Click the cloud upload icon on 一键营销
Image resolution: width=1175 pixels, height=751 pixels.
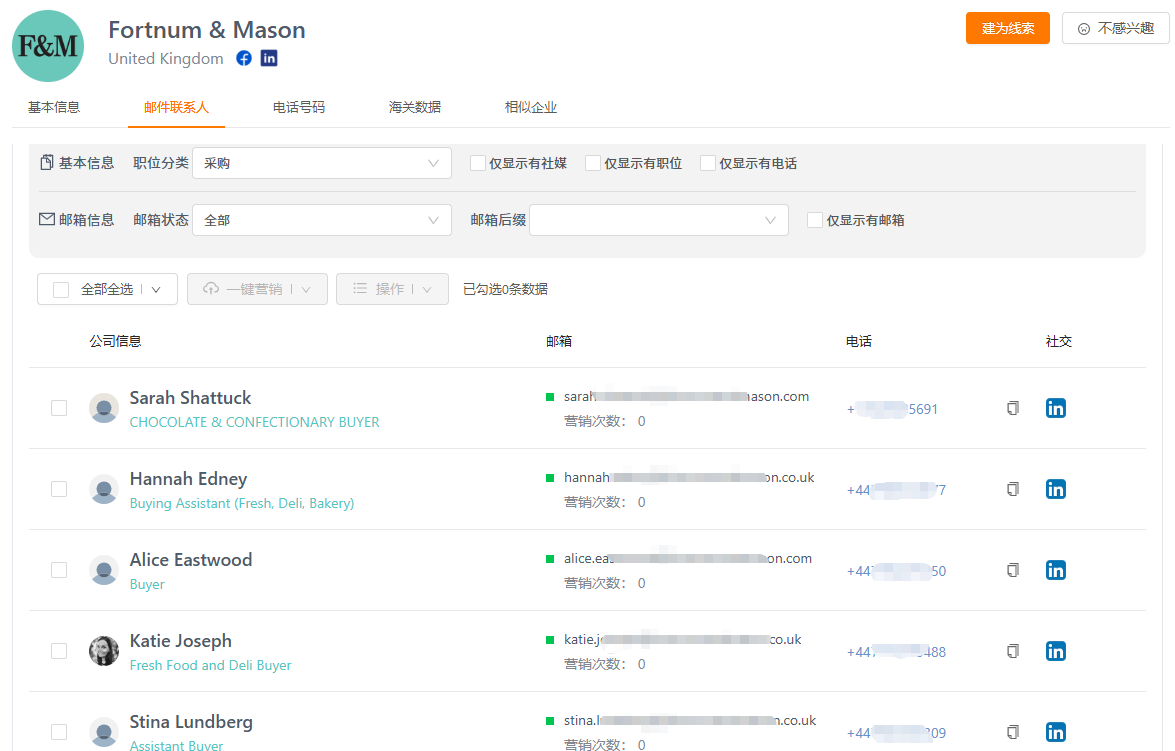[x=211, y=289]
